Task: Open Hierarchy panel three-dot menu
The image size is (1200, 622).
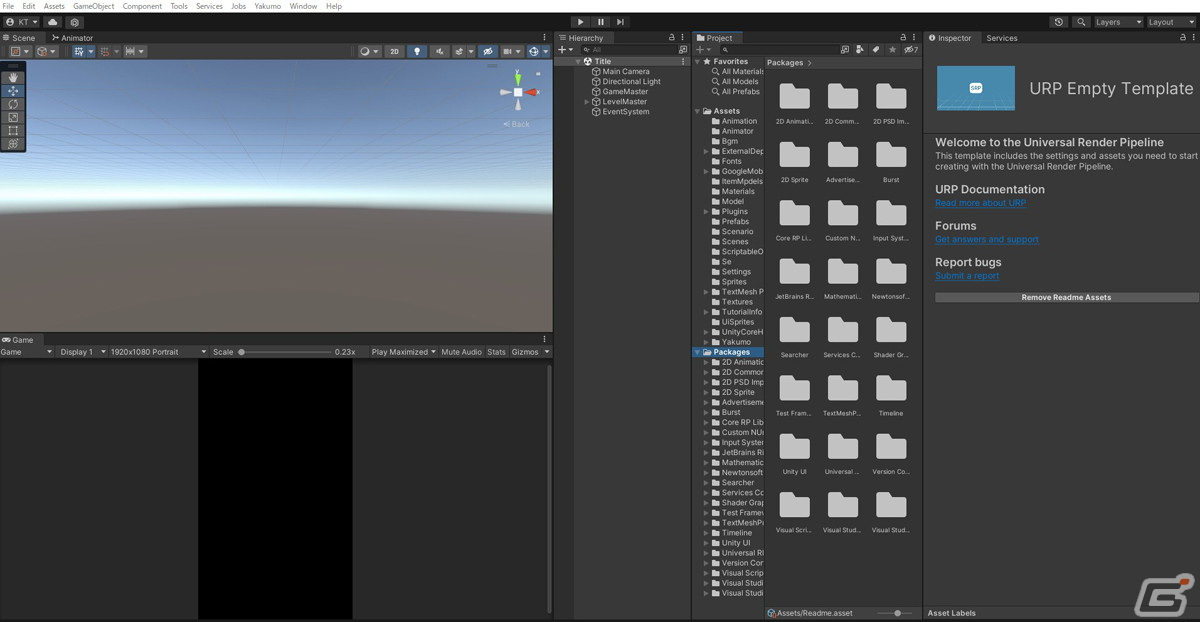Action: point(685,38)
